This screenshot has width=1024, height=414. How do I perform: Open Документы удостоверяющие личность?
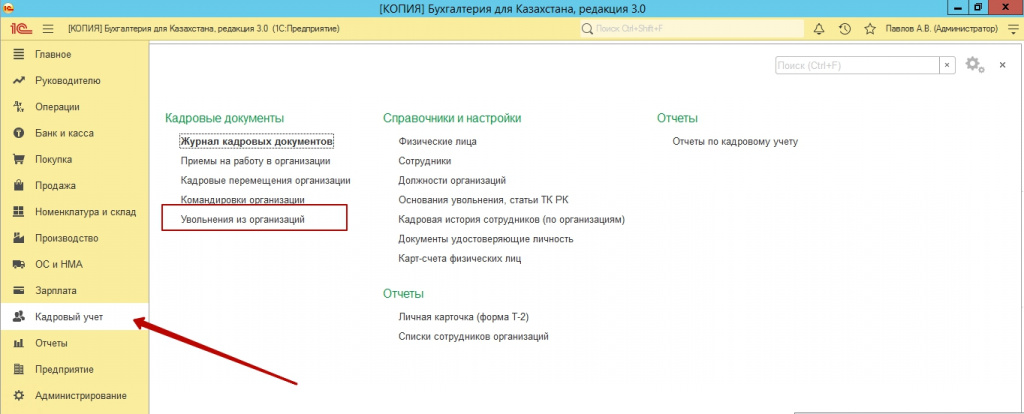point(486,238)
